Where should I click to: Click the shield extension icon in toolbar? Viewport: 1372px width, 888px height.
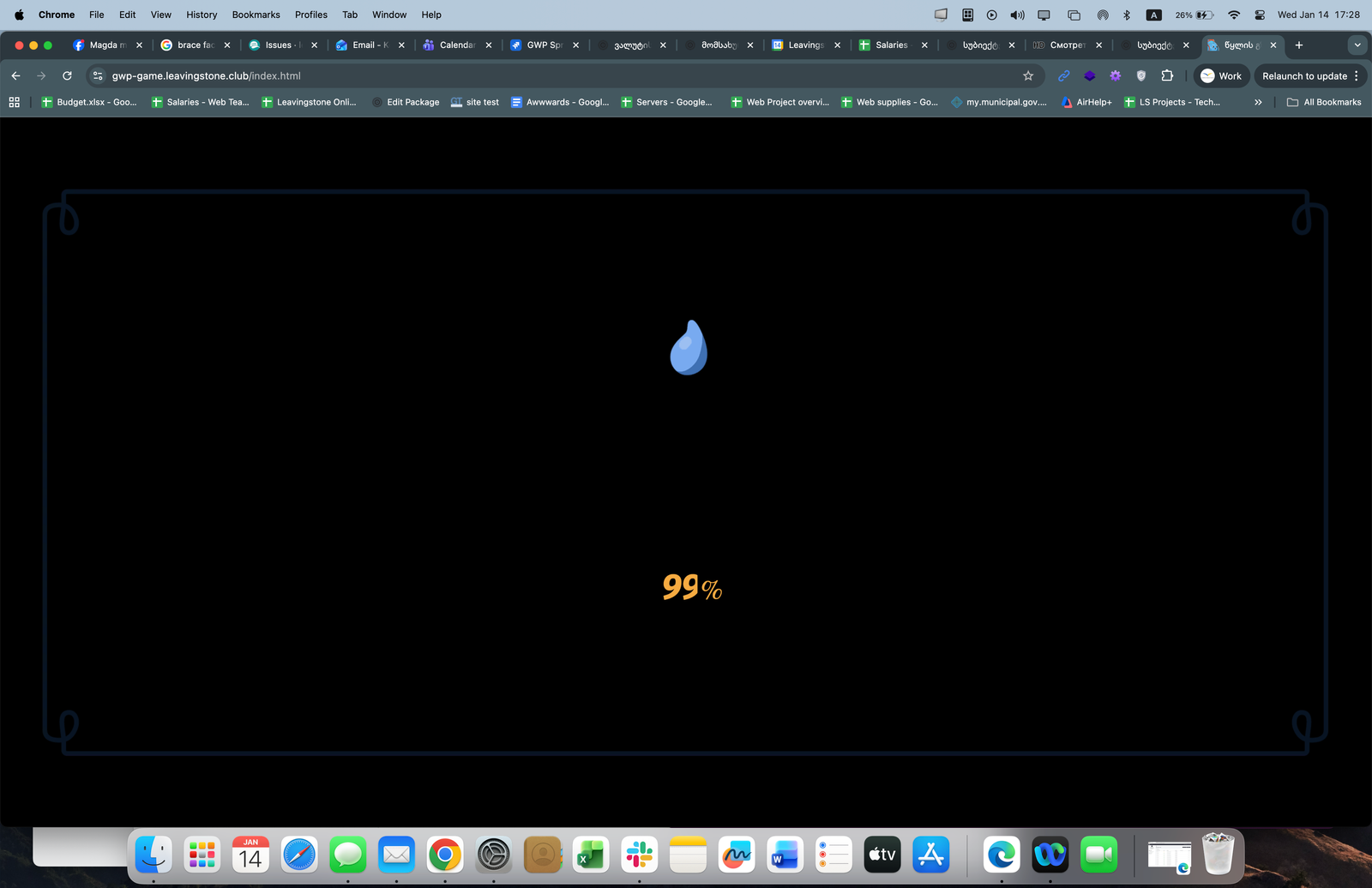click(1140, 76)
